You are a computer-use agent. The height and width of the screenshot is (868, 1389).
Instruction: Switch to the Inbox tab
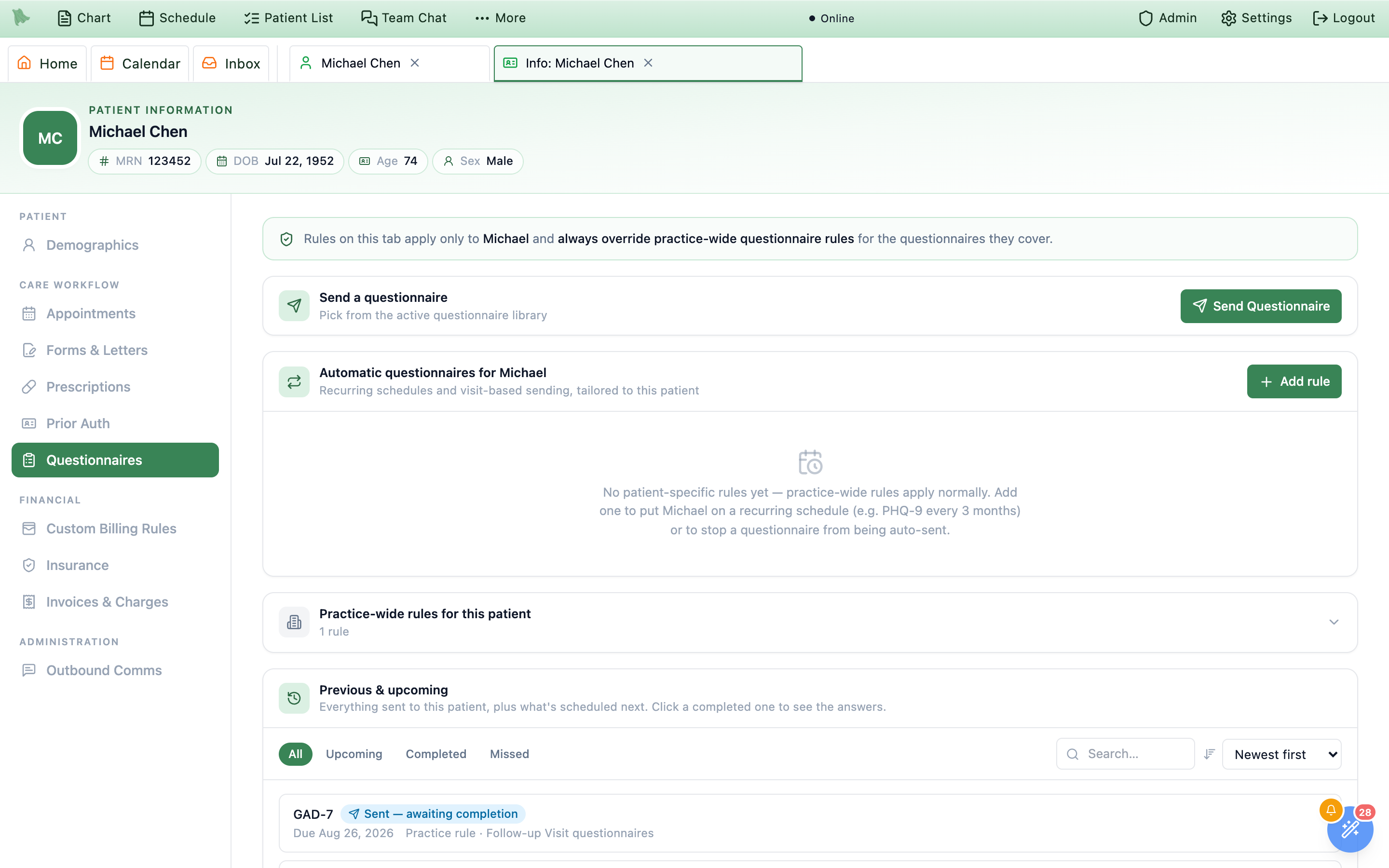(231, 63)
